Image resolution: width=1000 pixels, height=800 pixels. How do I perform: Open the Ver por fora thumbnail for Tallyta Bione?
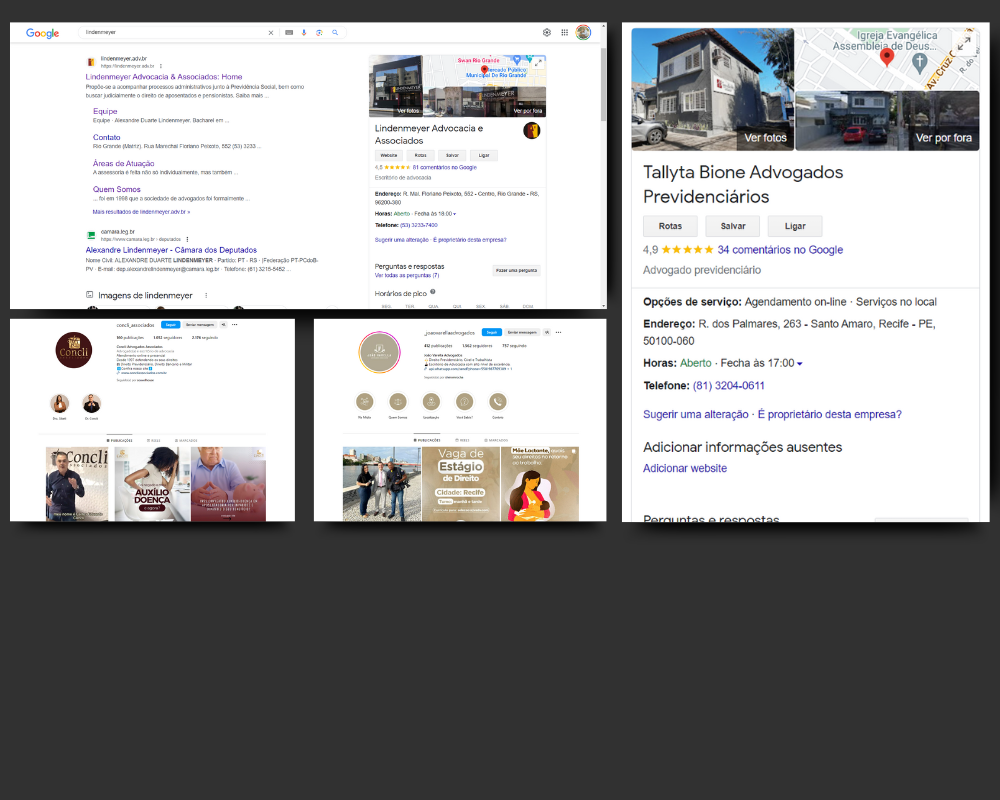click(887, 121)
